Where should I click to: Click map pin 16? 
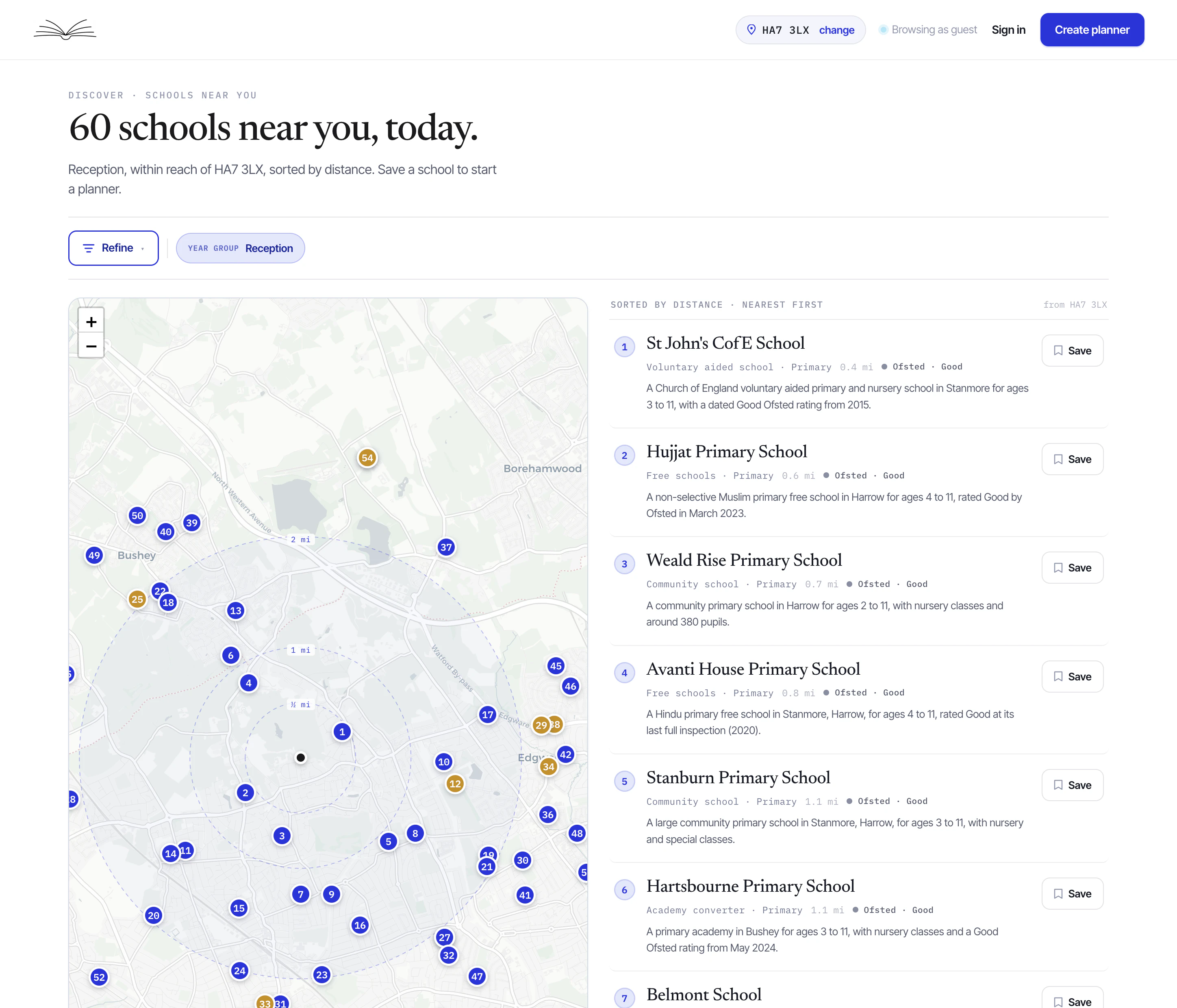click(360, 925)
